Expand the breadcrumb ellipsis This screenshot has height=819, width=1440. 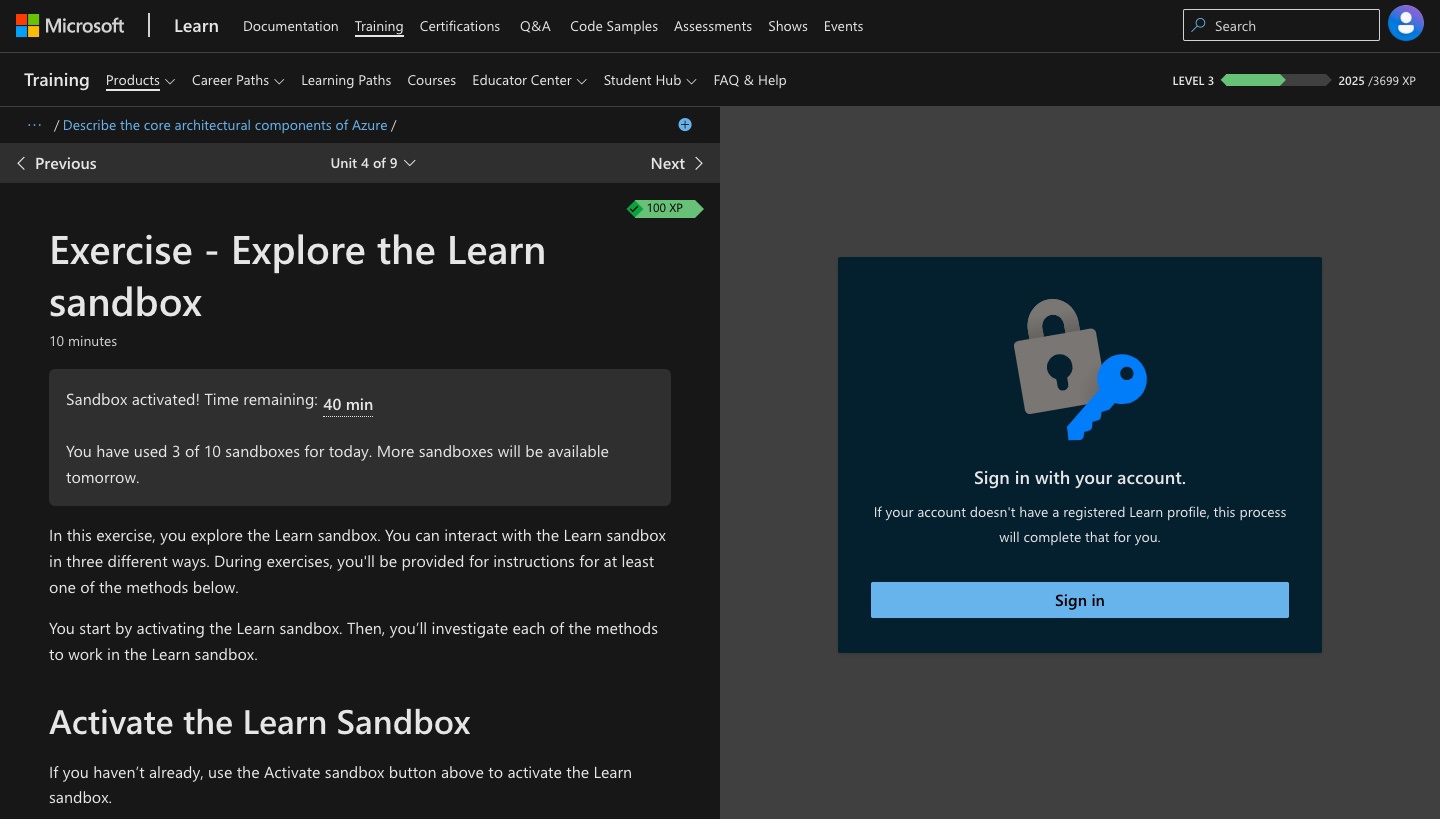tap(35, 125)
